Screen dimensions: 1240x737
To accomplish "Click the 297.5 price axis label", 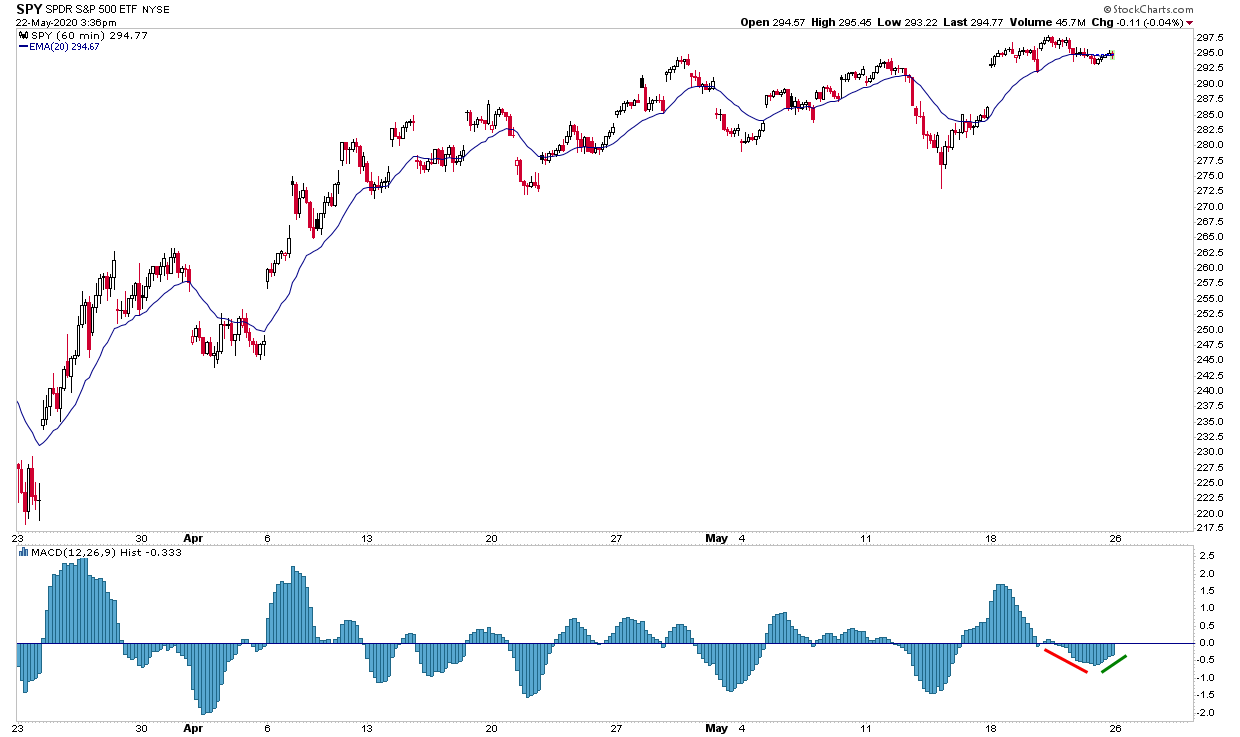I will [1210, 40].
